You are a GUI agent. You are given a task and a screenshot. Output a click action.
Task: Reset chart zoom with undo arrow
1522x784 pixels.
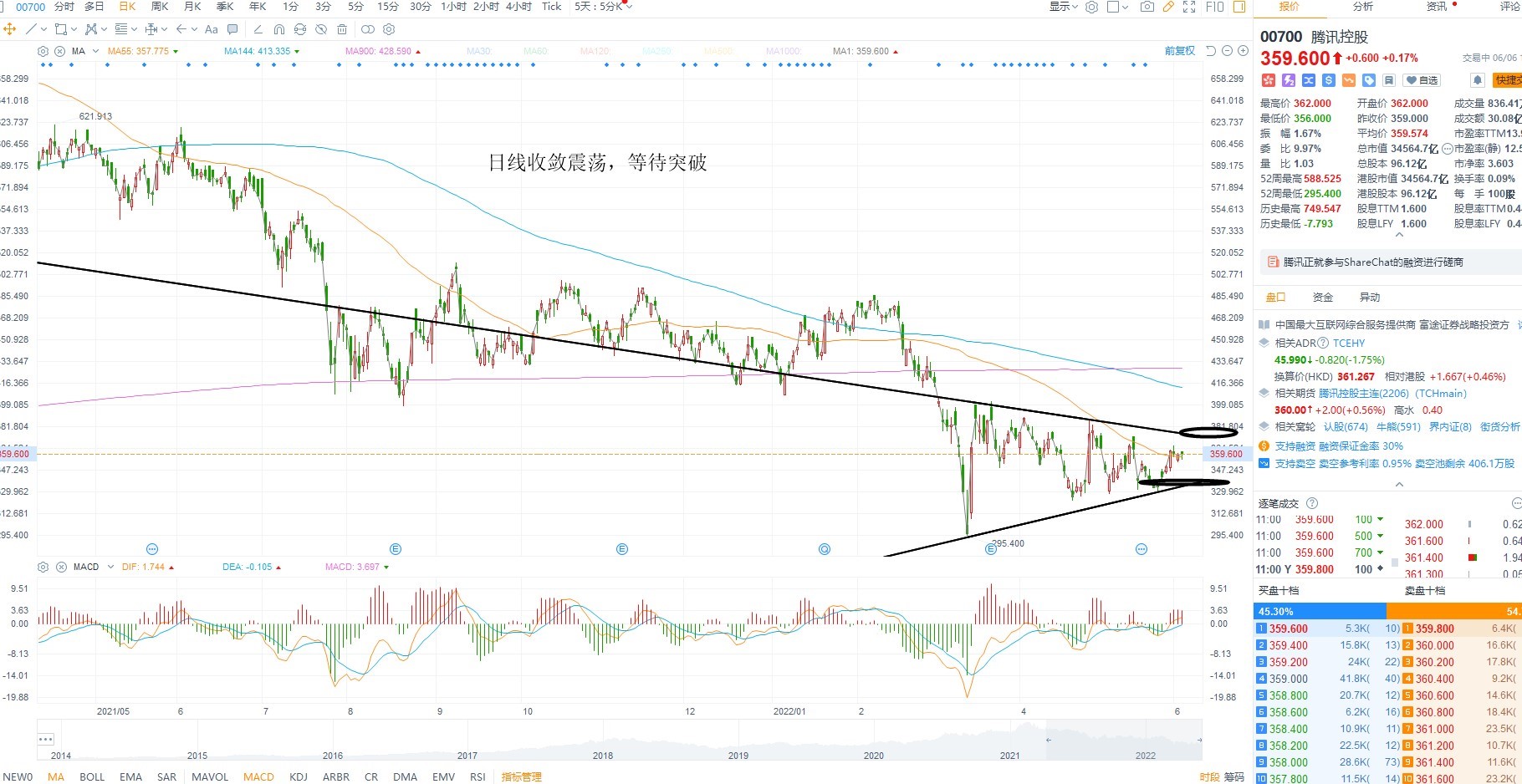pos(1210,51)
